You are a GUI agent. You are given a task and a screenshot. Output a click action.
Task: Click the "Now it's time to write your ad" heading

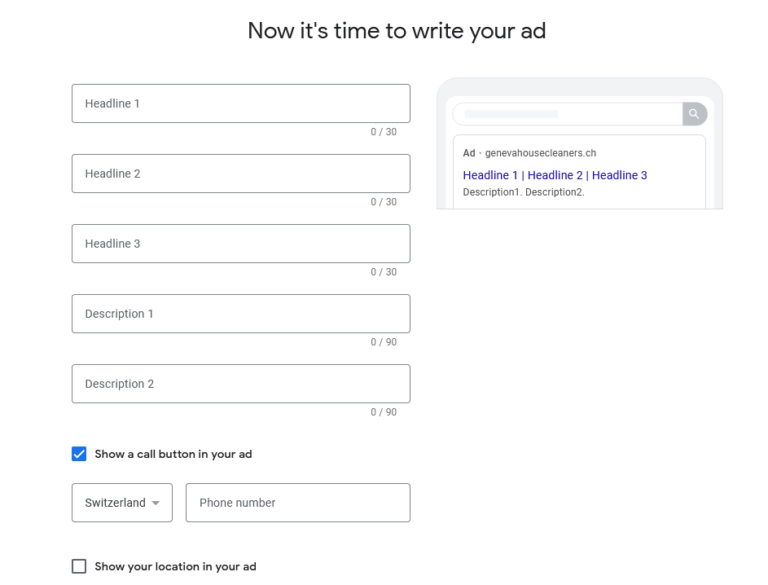tap(397, 31)
